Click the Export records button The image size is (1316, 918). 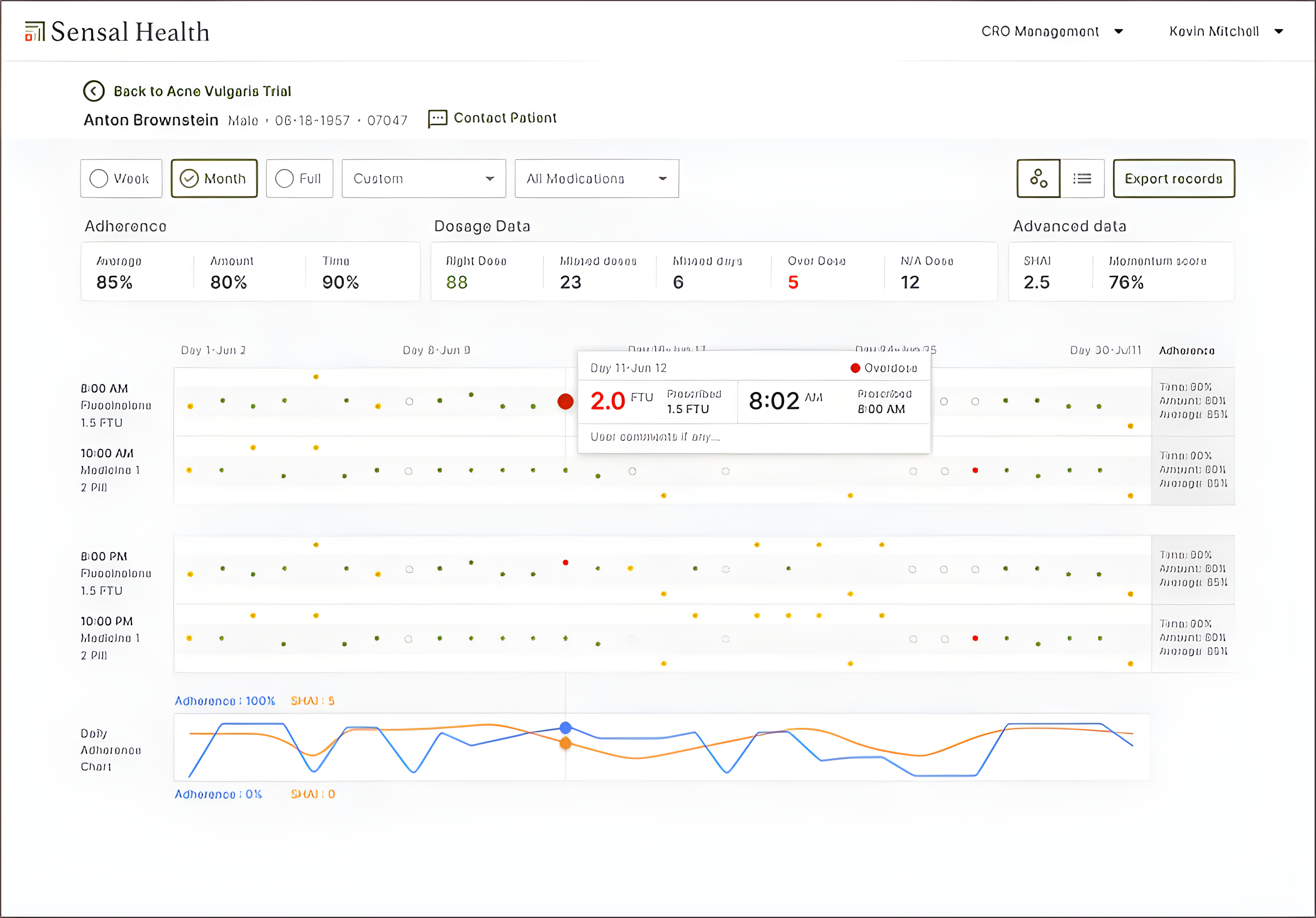1174,178
